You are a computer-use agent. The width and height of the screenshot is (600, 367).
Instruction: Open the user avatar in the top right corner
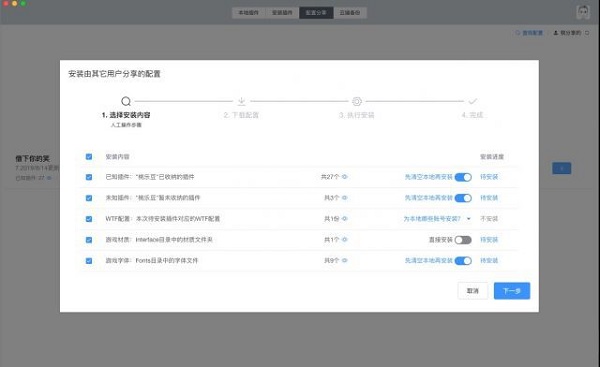583,12
